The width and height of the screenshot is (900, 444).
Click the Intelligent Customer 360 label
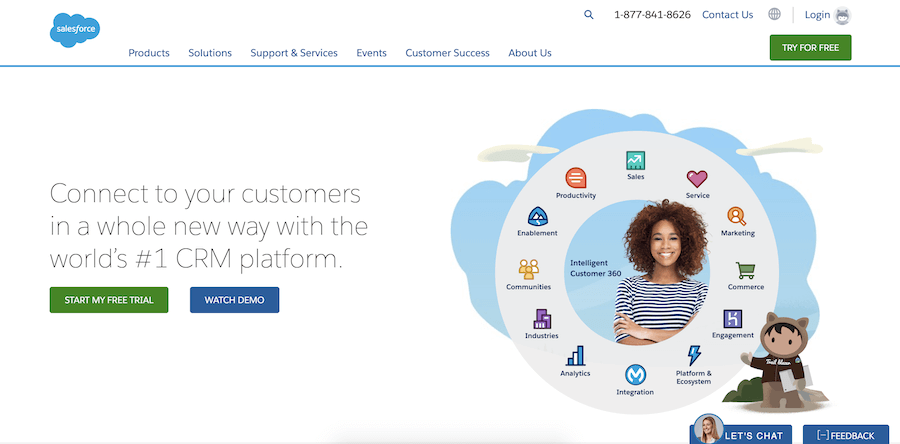click(595, 268)
